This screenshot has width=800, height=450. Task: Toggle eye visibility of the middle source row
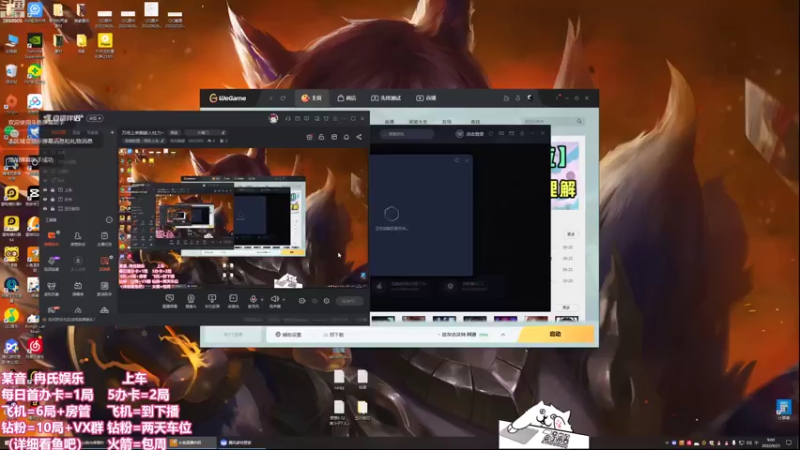pos(45,199)
